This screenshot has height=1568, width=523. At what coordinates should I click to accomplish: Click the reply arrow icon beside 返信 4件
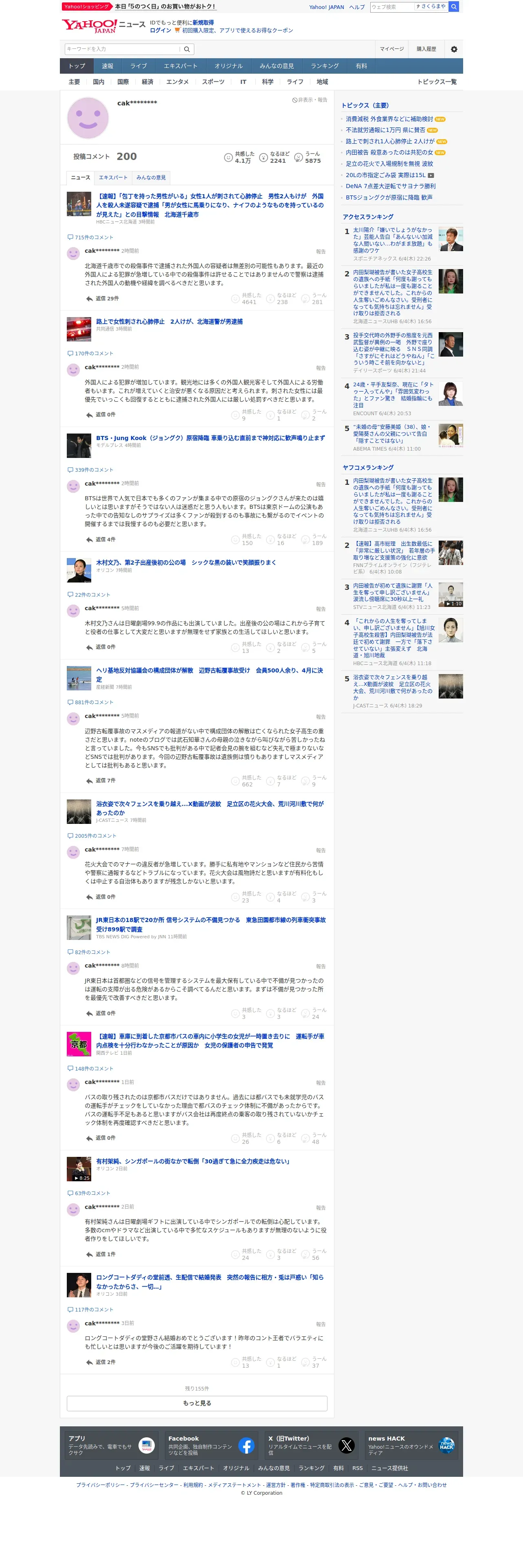click(90, 540)
